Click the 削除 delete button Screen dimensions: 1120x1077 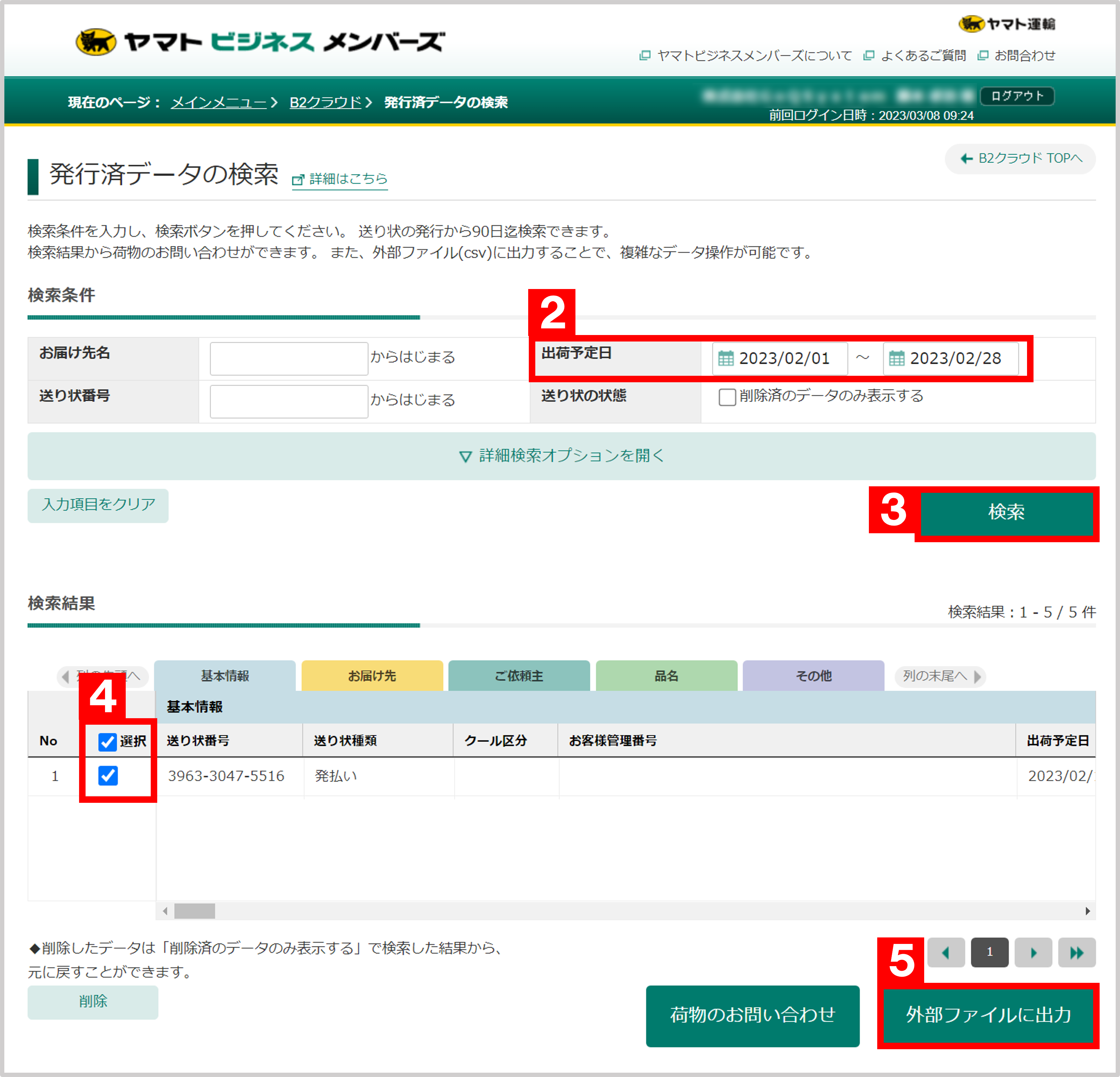tap(93, 1002)
